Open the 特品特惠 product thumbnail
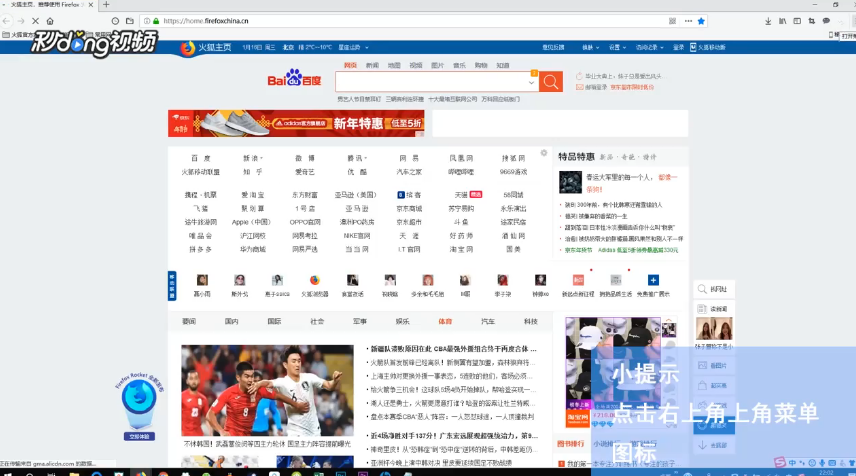856x476 pixels. pyautogui.click(x=570, y=182)
